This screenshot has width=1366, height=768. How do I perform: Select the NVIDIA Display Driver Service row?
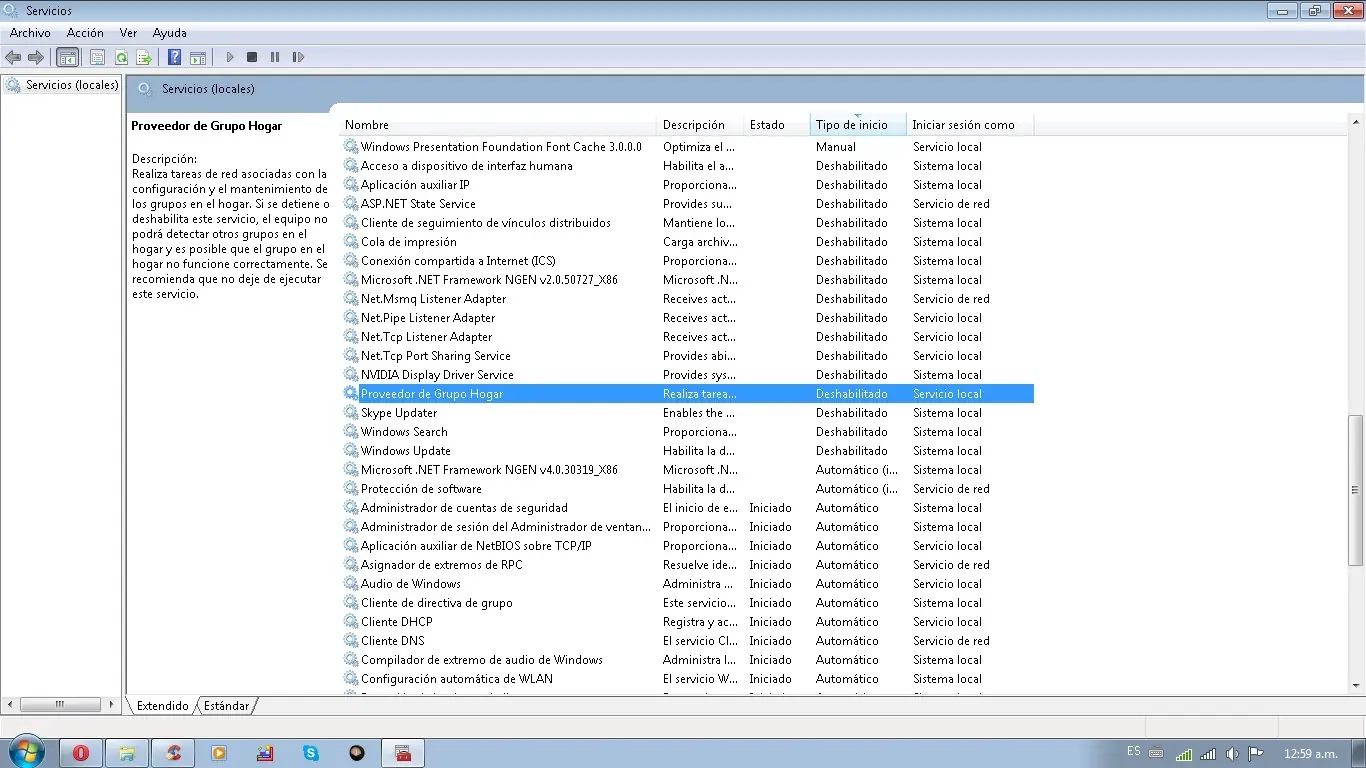[x=687, y=375]
